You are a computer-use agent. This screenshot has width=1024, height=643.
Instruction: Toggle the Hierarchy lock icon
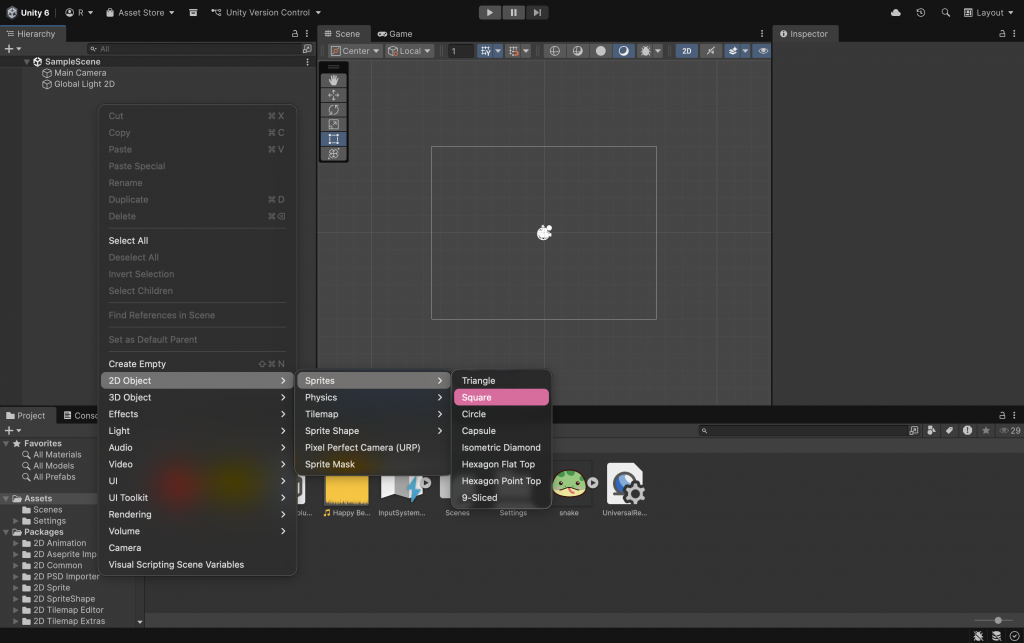pyautogui.click(x=295, y=34)
